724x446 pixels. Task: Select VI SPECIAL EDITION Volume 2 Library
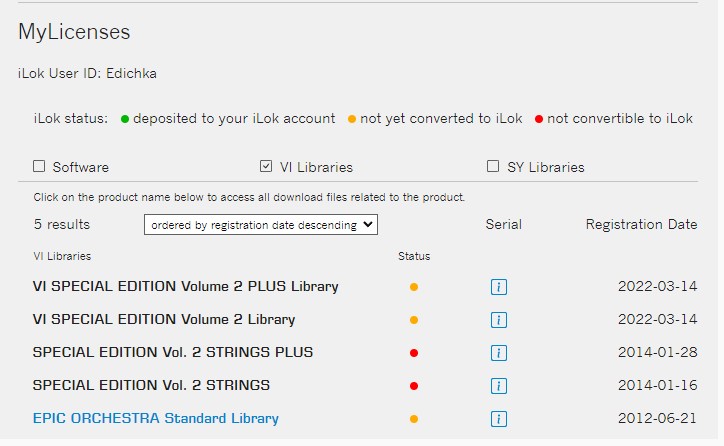(x=163, y=320)
